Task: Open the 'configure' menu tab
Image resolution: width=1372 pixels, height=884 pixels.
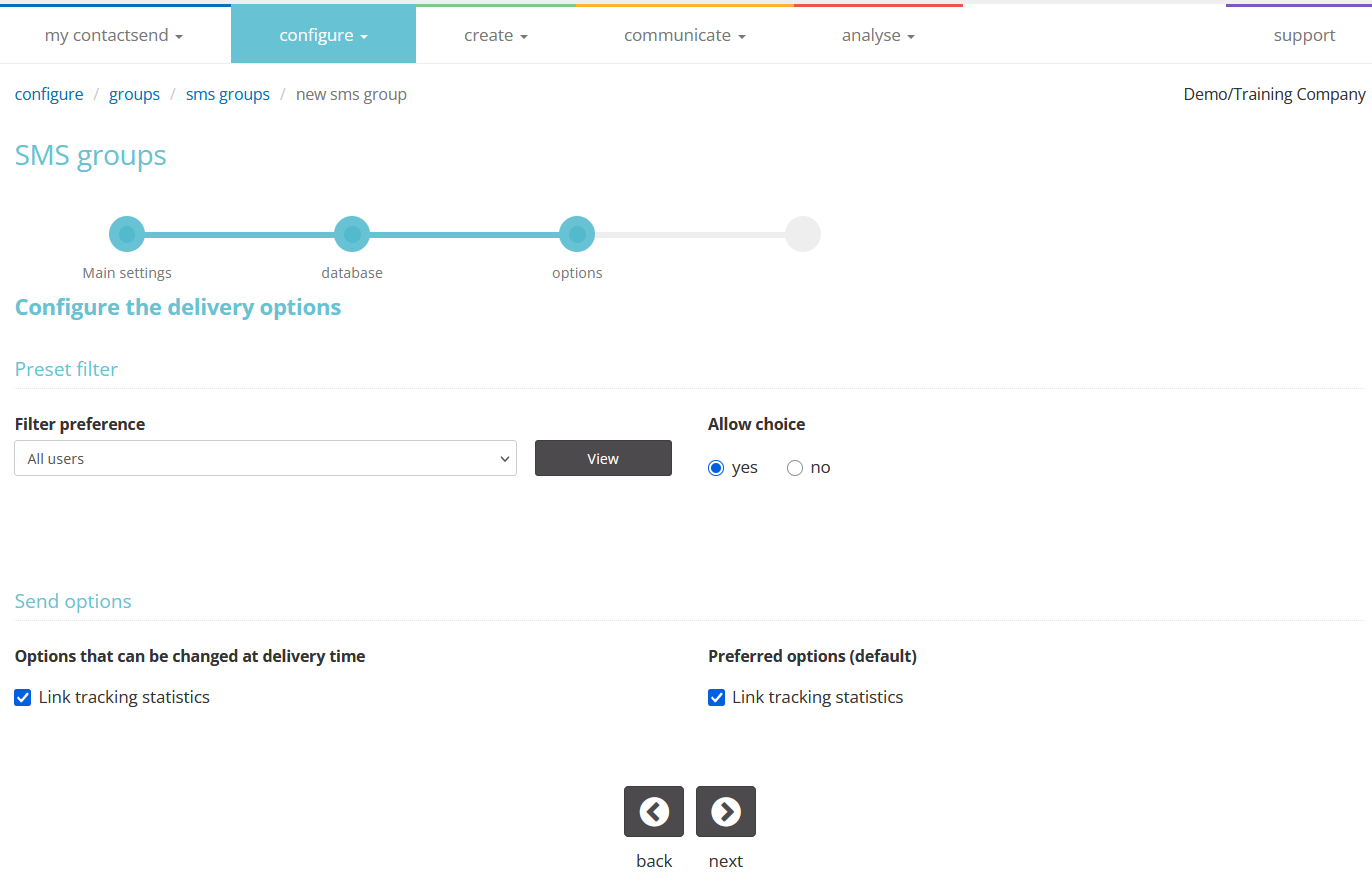Action: click(323, 35)
